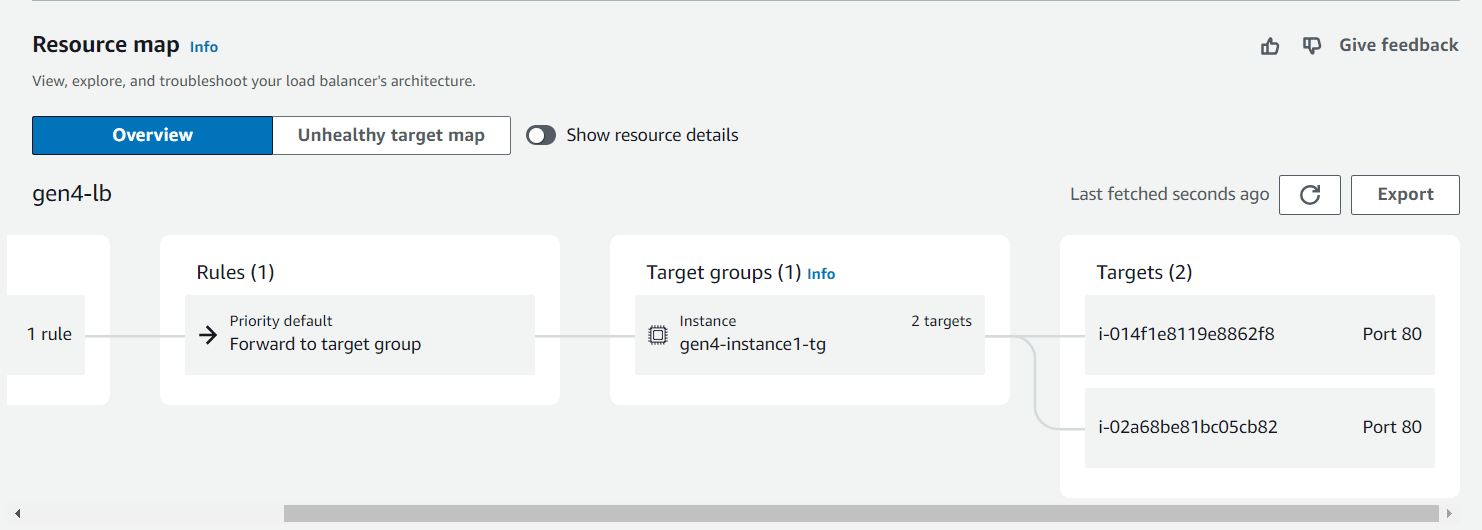Refresh the resource map
The height and width of the screenshot is (530, 1482).
(1310, 195)
